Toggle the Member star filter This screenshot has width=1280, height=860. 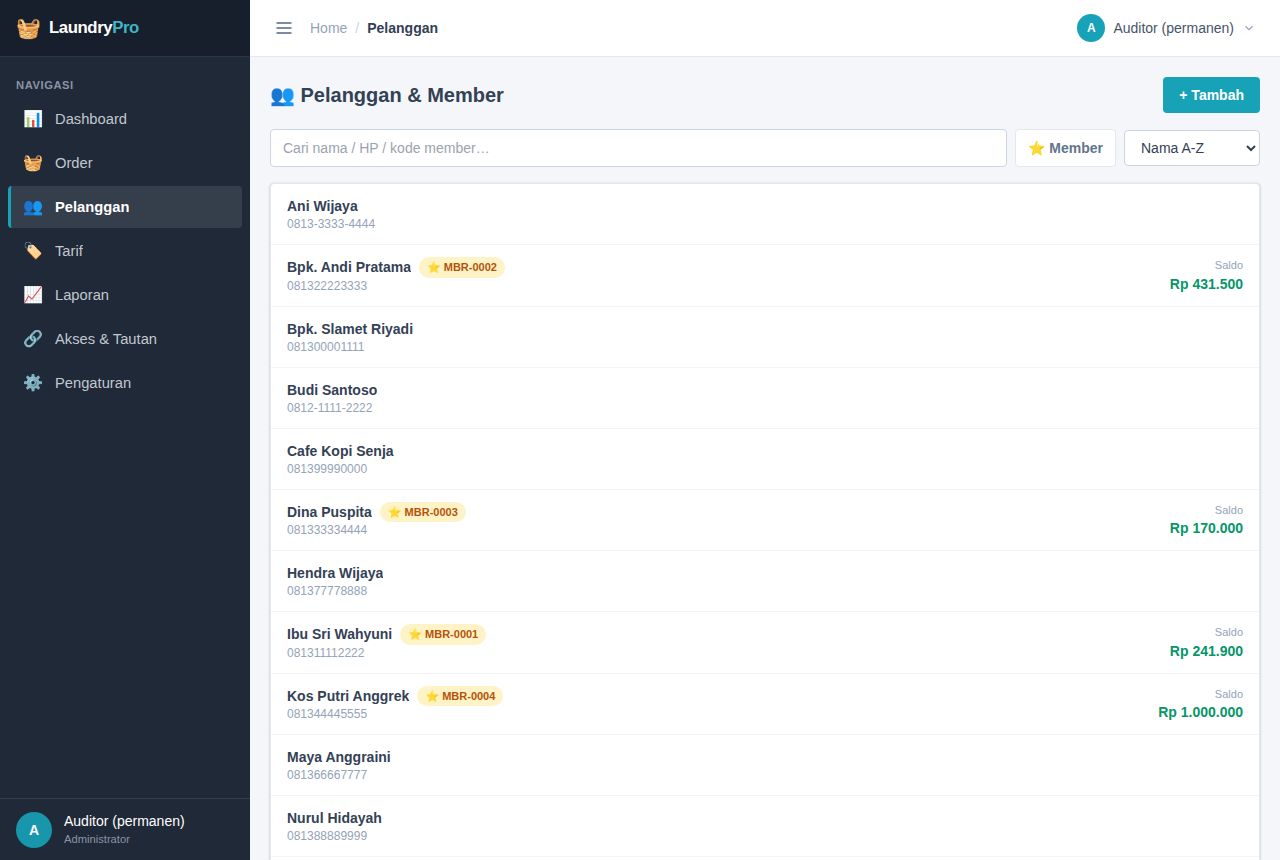(1065, 148)
